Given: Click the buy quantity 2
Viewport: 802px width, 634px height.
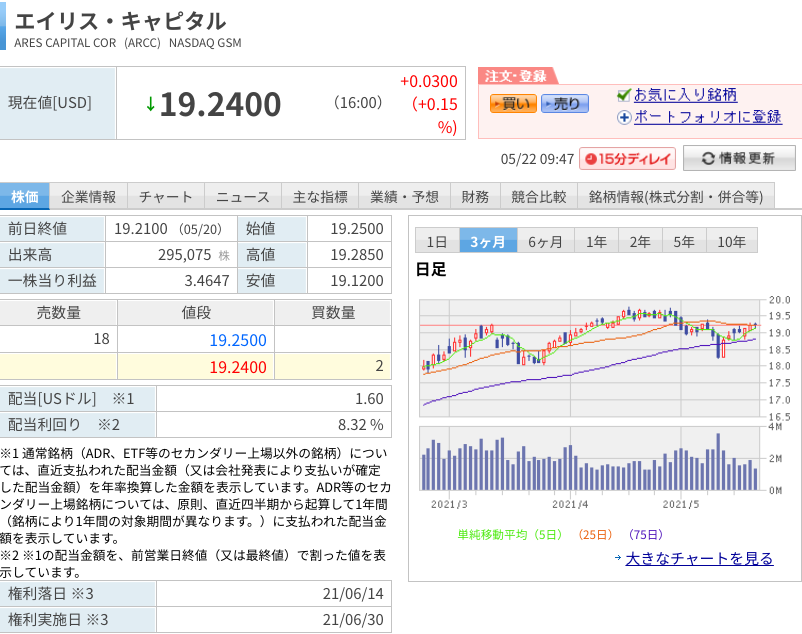Looking at the screenshot, I should 379,366.
